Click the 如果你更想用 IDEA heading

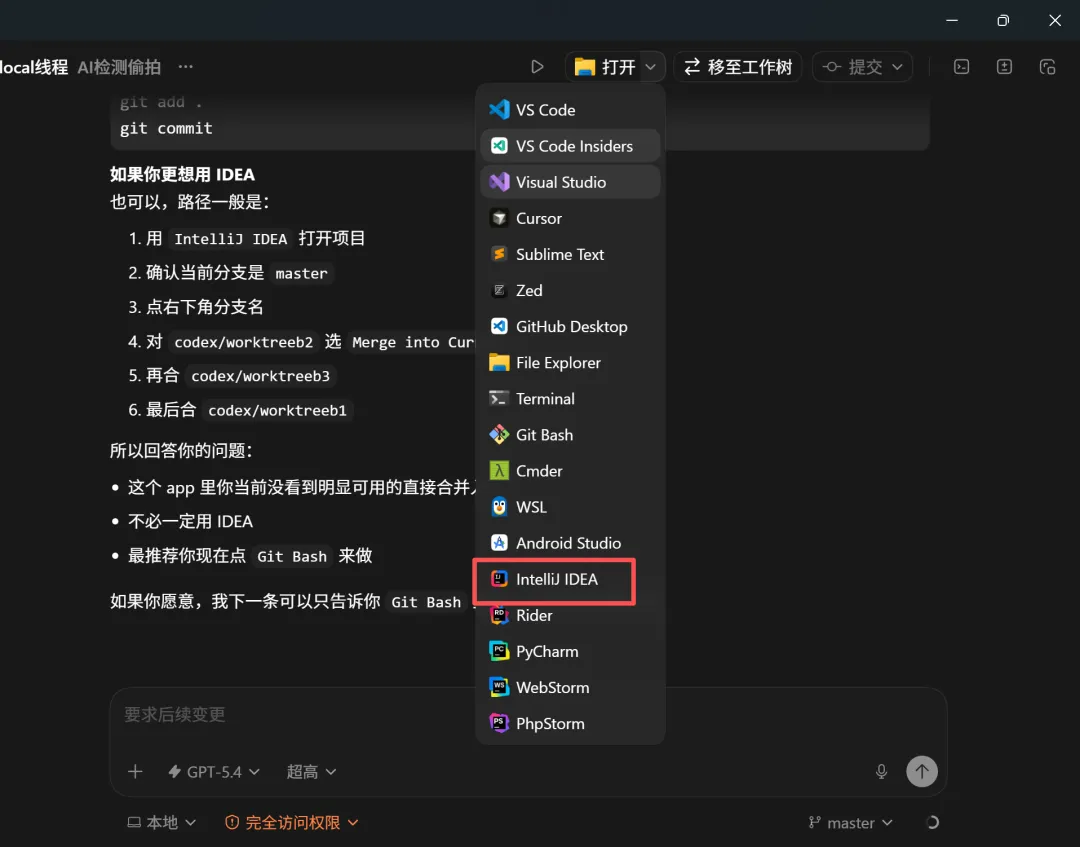[x=182, y=174]
